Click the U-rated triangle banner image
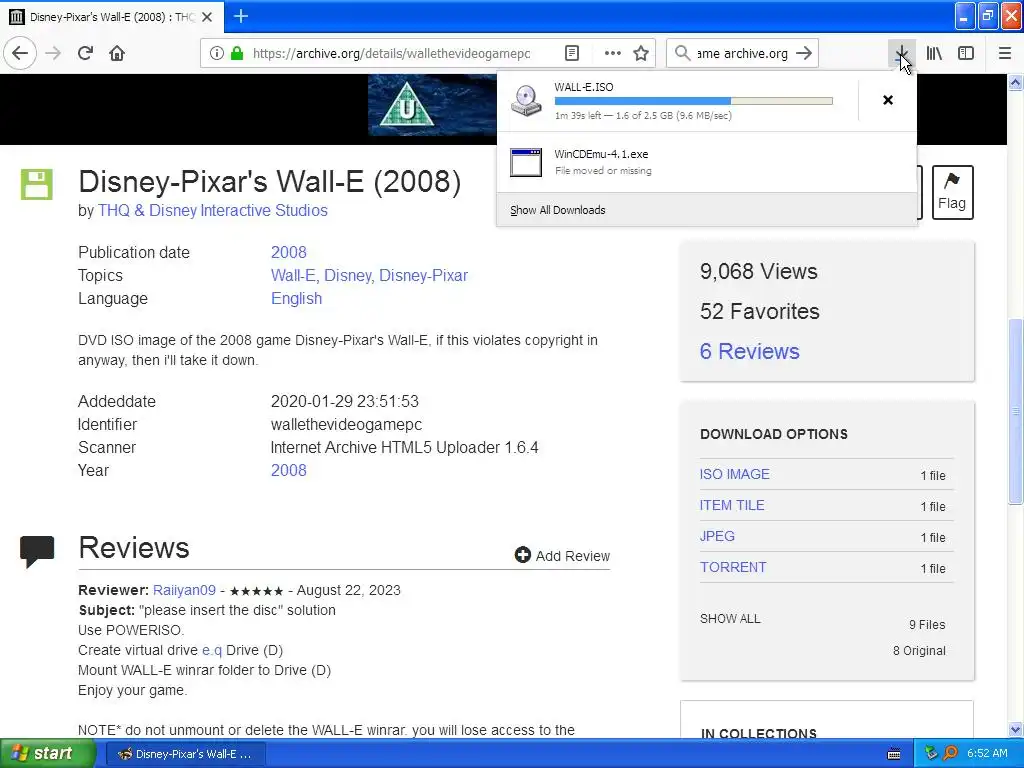The width and height of the screenshot is (1024, 768). pos(407,104)
